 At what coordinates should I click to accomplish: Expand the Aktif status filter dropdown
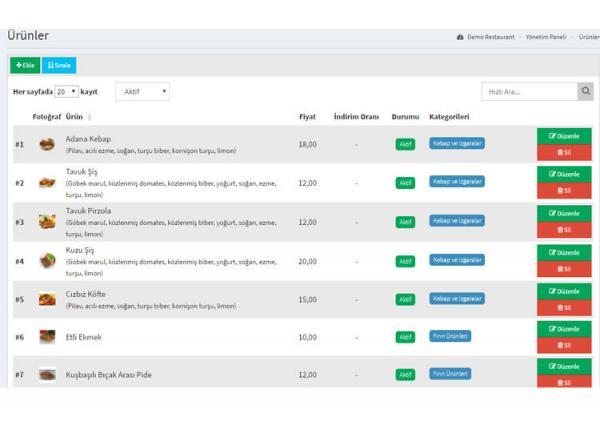click(143, 92)
